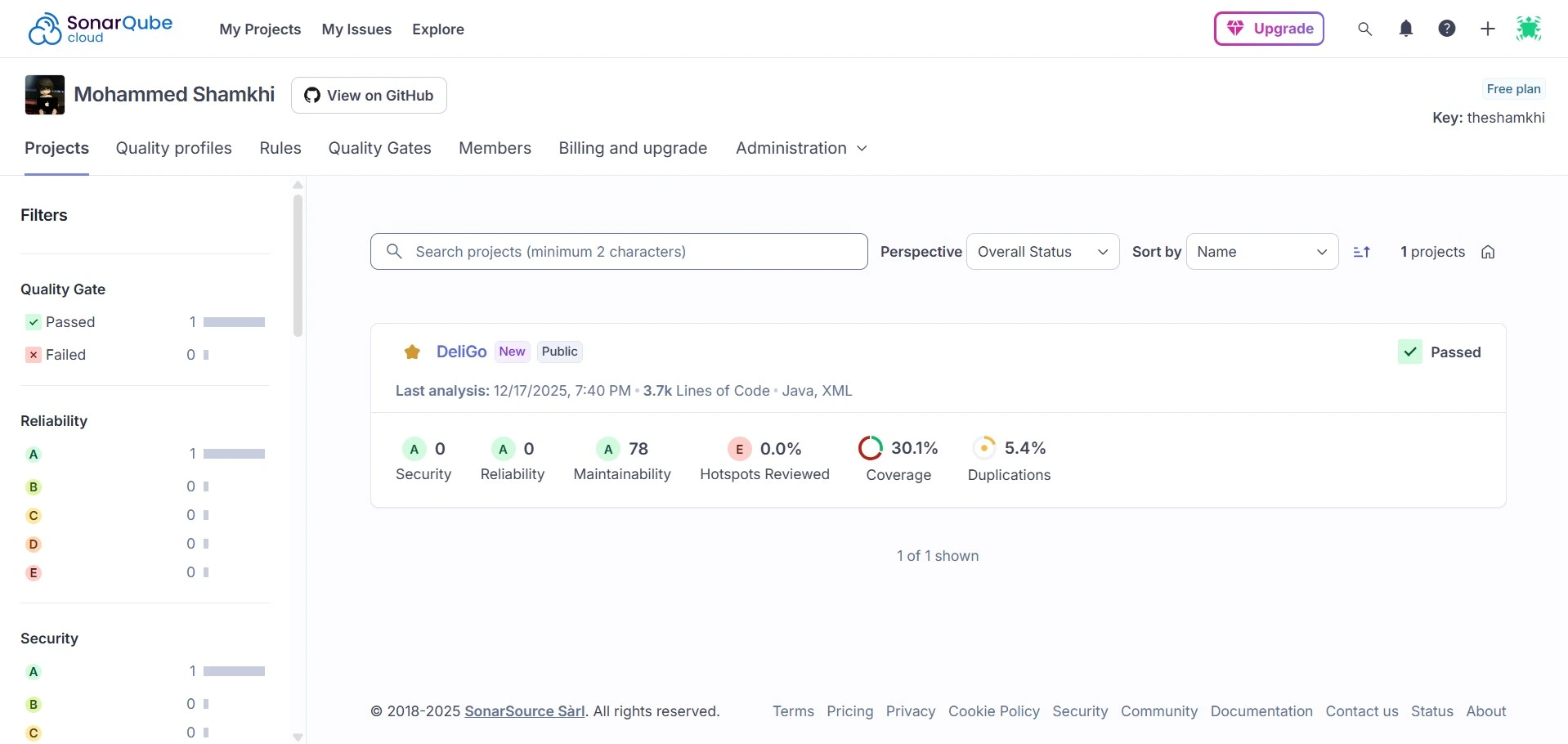Open the Perspective Overall Status dropdown
Screen dimensions: 1568x744
(x=1042, y=252)
